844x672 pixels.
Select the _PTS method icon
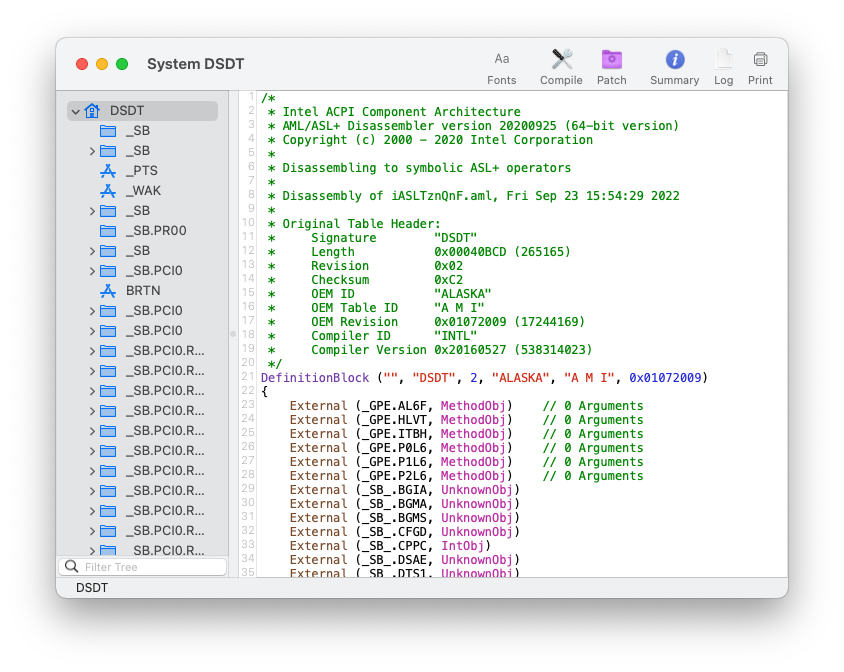(x=107, y=170)
